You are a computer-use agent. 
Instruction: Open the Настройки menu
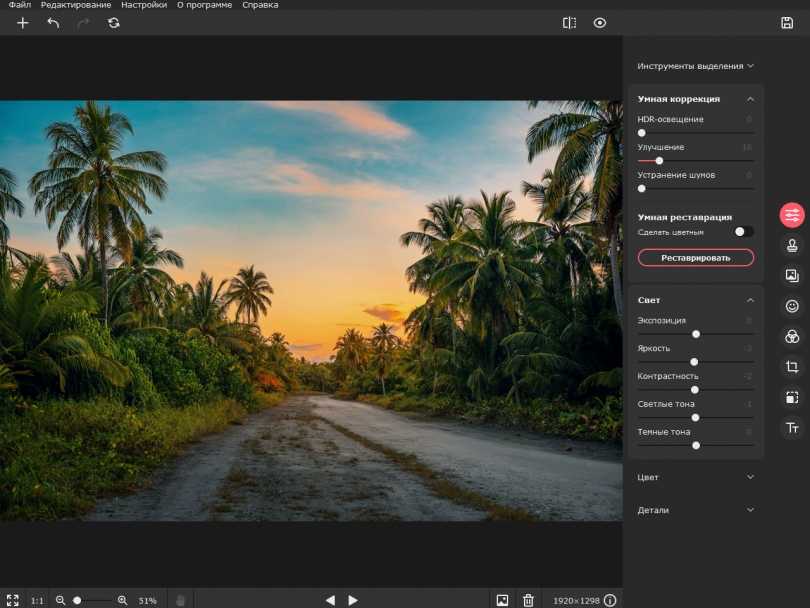point(144,5)
